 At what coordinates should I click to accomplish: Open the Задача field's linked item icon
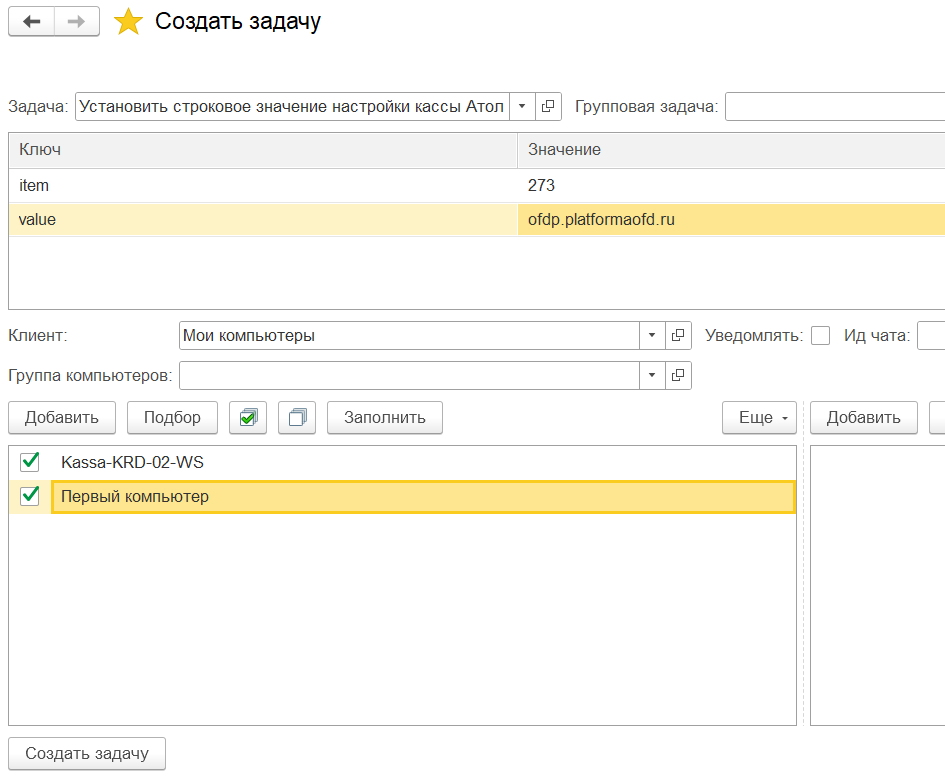549,107
